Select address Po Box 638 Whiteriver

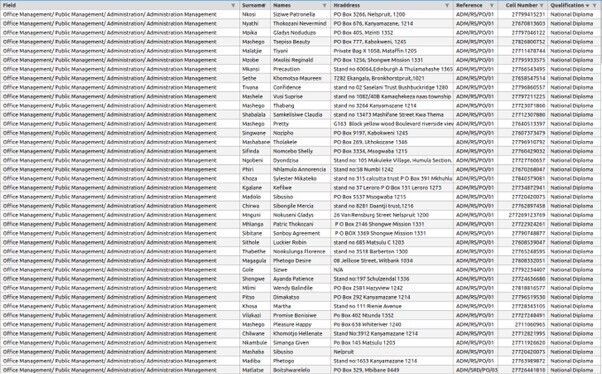click(392, 324)
